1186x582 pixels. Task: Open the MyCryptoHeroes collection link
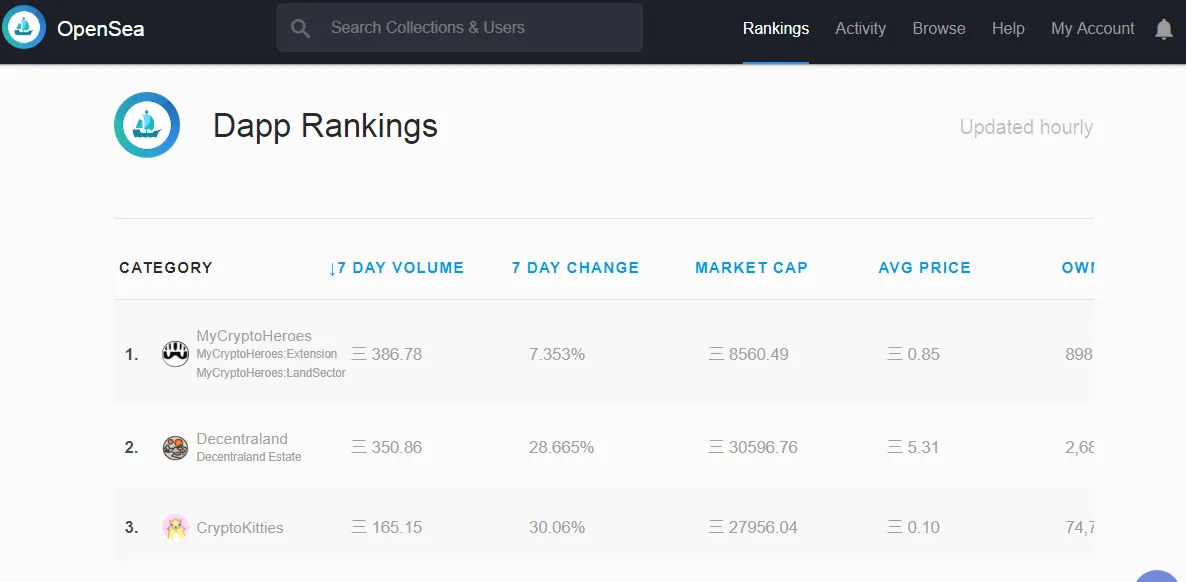click(x=254, y=336)
